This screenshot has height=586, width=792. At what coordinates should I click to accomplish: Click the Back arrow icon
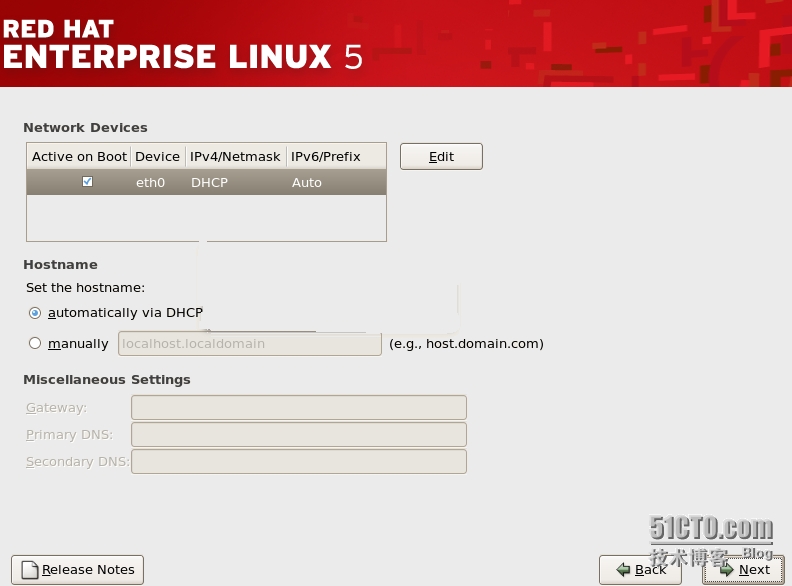(623, 570)
